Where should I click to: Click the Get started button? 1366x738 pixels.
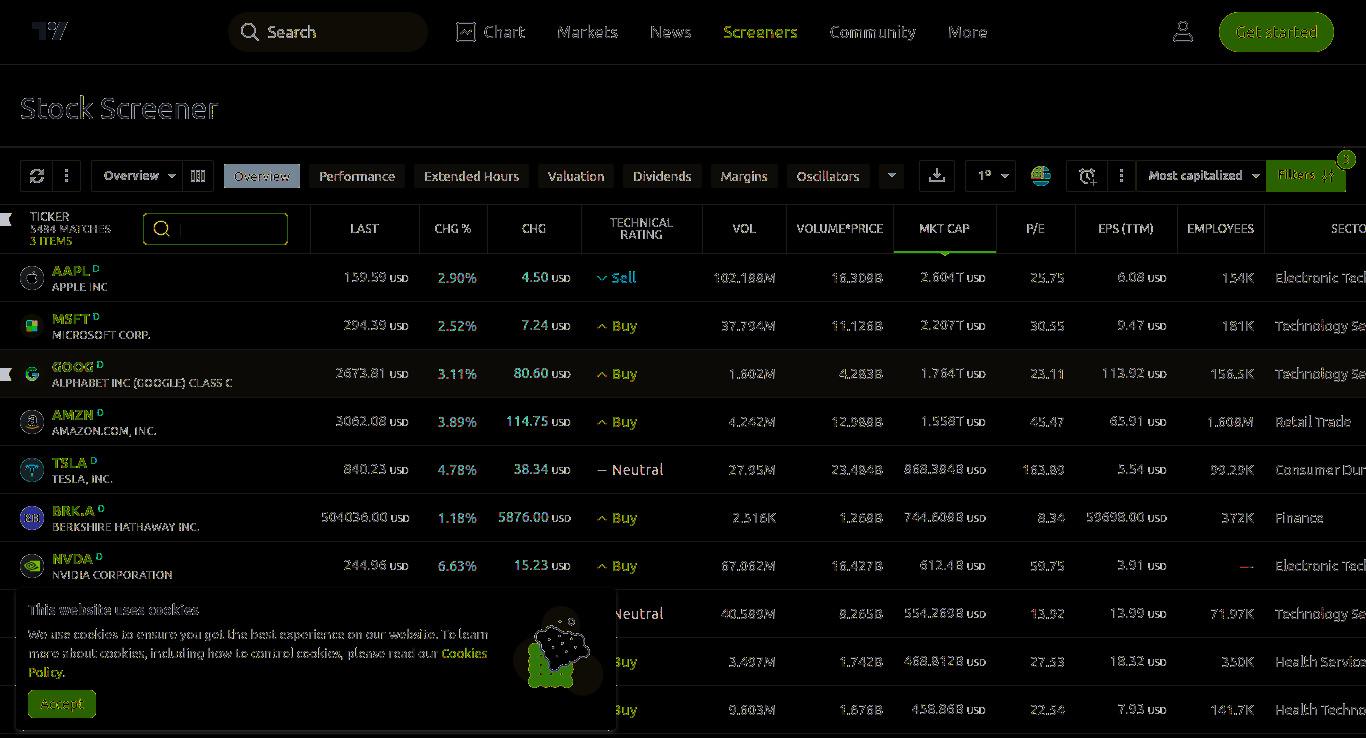click(1276, 32)
